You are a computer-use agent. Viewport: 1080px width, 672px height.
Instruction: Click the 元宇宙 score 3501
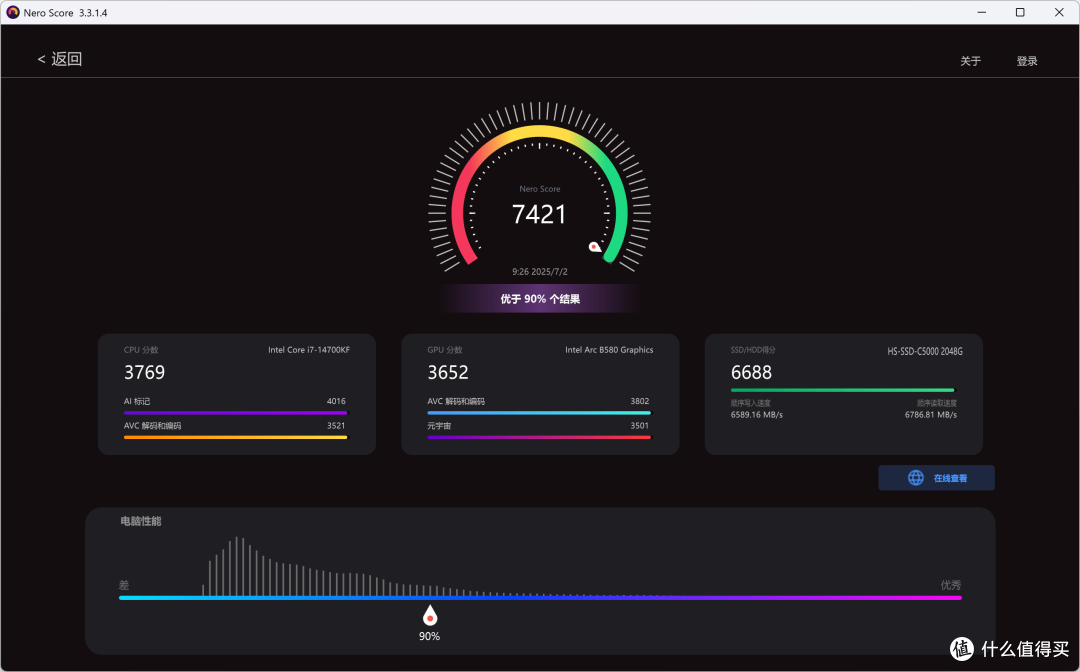[639, 426]
